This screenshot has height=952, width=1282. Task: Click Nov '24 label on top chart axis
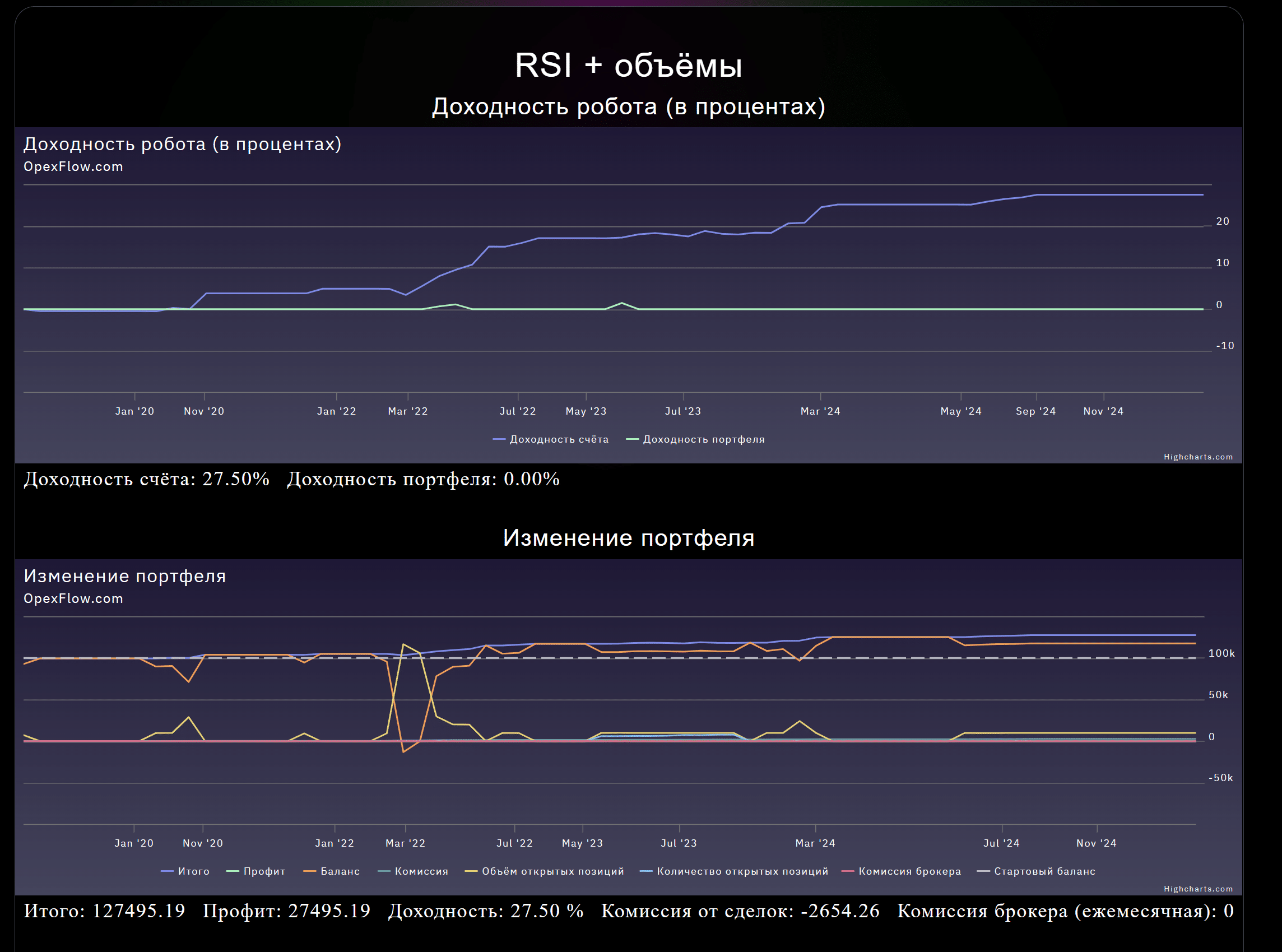1103,411
